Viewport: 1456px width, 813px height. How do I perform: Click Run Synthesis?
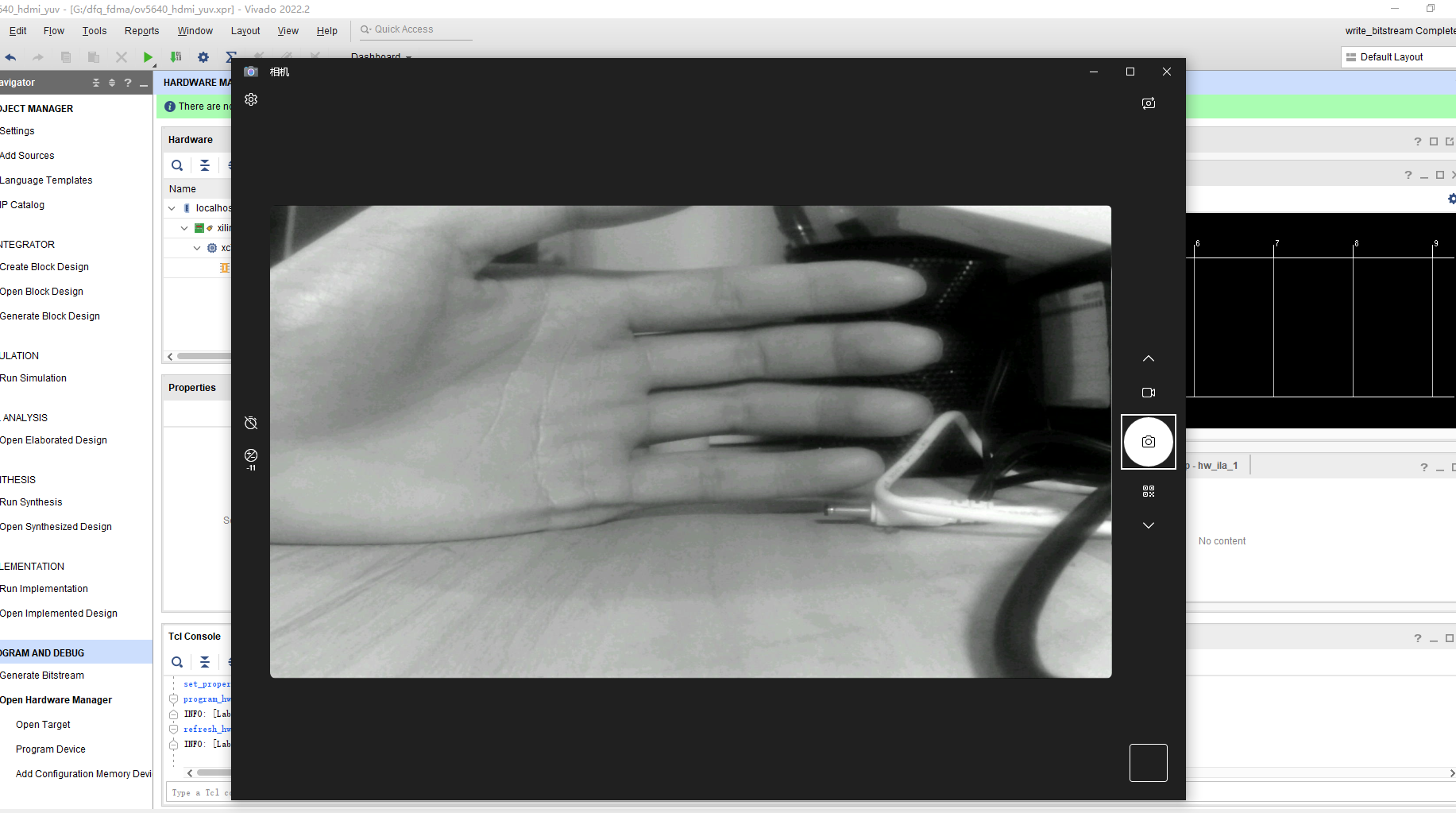pyautogui.click(x=31, y=502)
